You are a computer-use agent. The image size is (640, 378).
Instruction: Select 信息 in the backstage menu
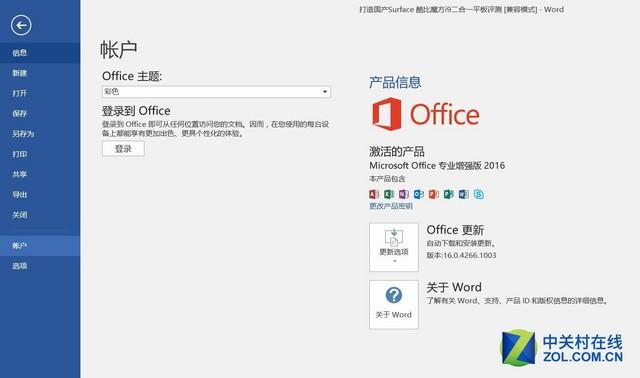40,53
